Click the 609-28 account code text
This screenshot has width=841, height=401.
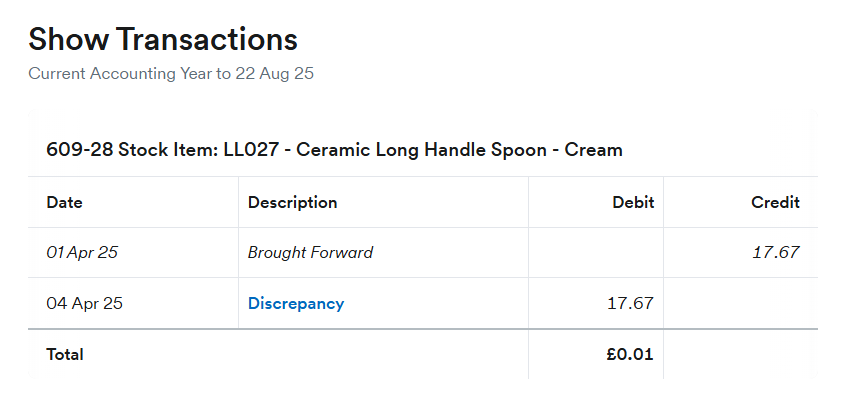(x=80, y=150)
